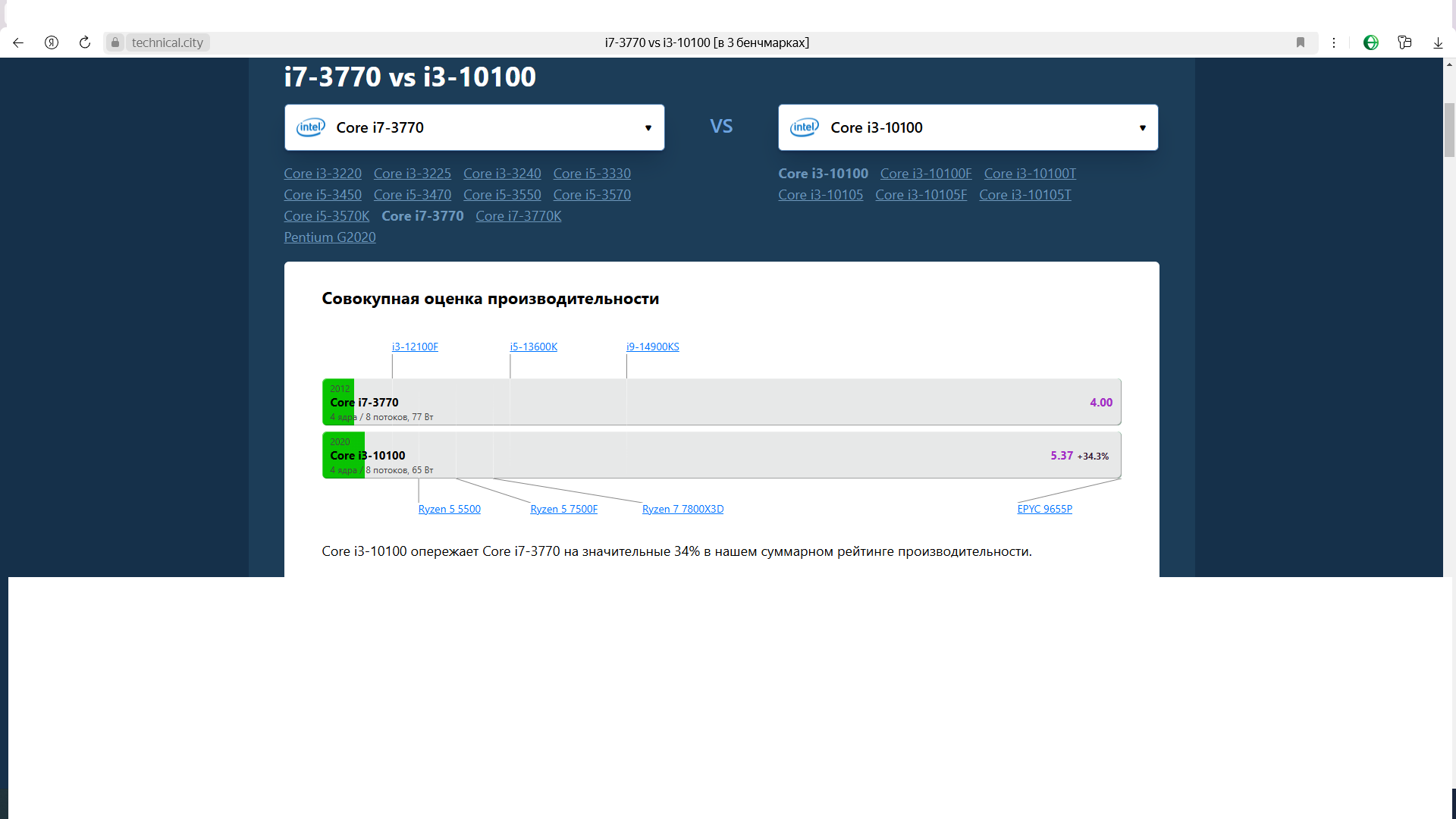Open the three-dot page options menu
1456x819 pixels.
pos(1334,42)
